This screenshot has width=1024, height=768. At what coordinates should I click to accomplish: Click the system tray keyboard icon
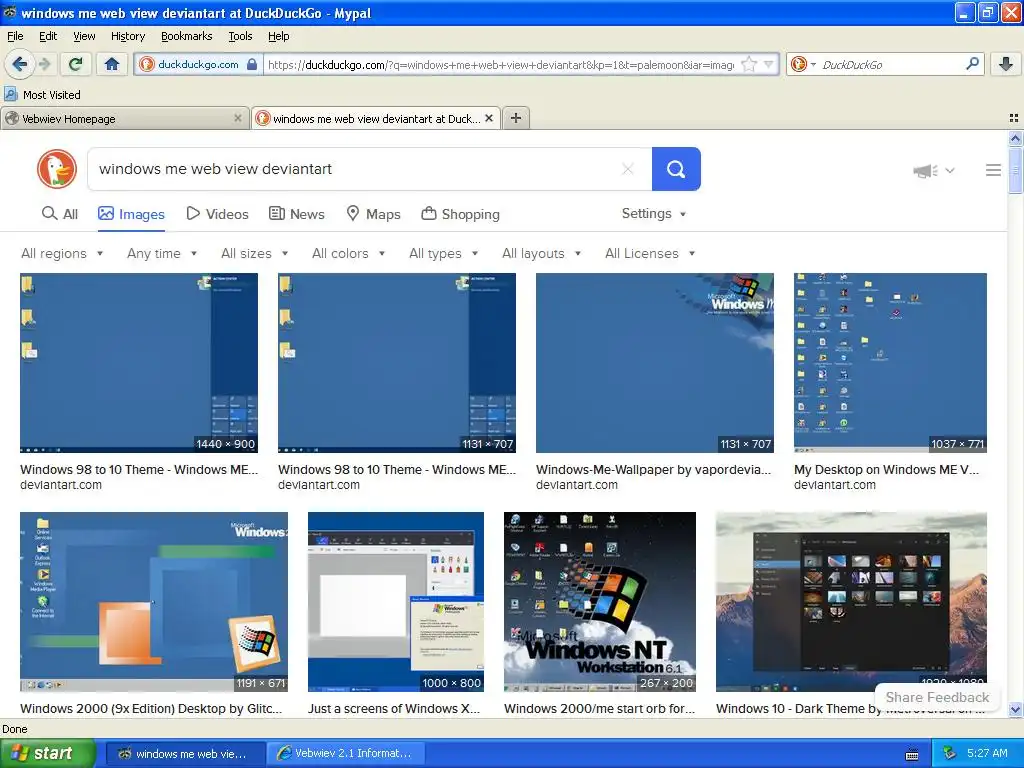912,754
